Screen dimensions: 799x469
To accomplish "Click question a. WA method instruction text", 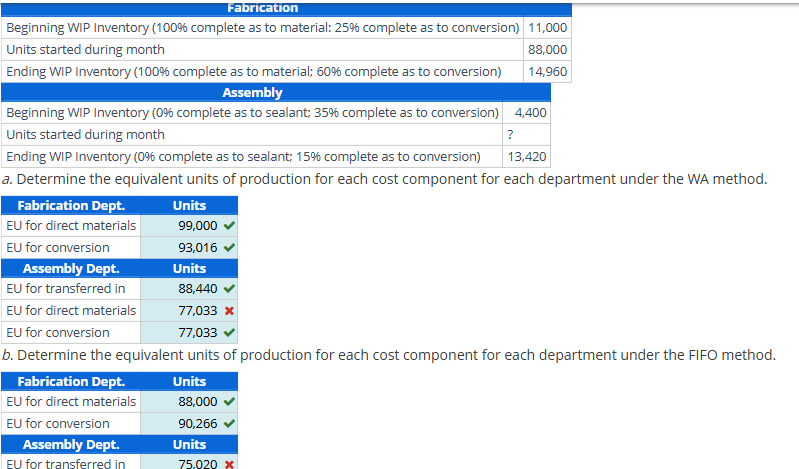I will click(385, 179).
